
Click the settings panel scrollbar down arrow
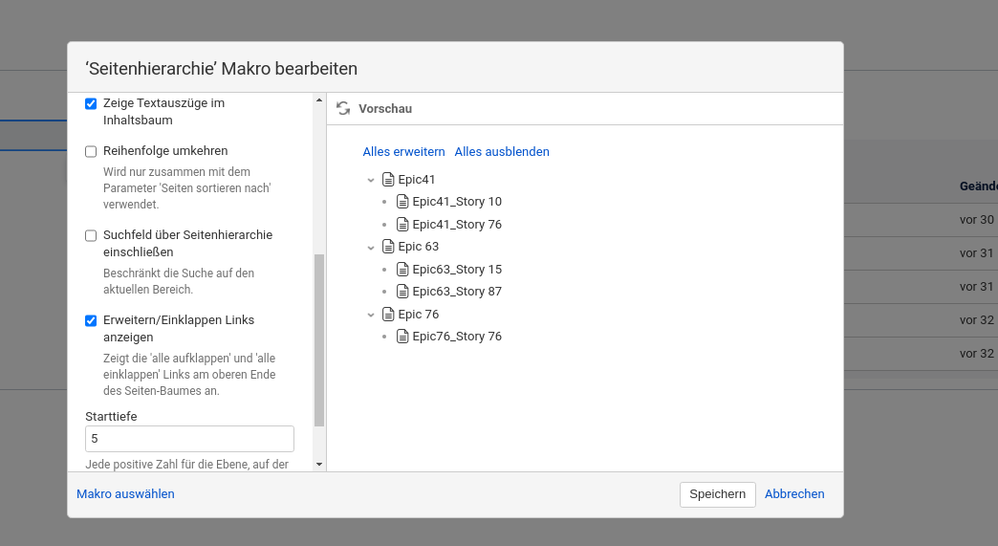click(x=320, y=465)
